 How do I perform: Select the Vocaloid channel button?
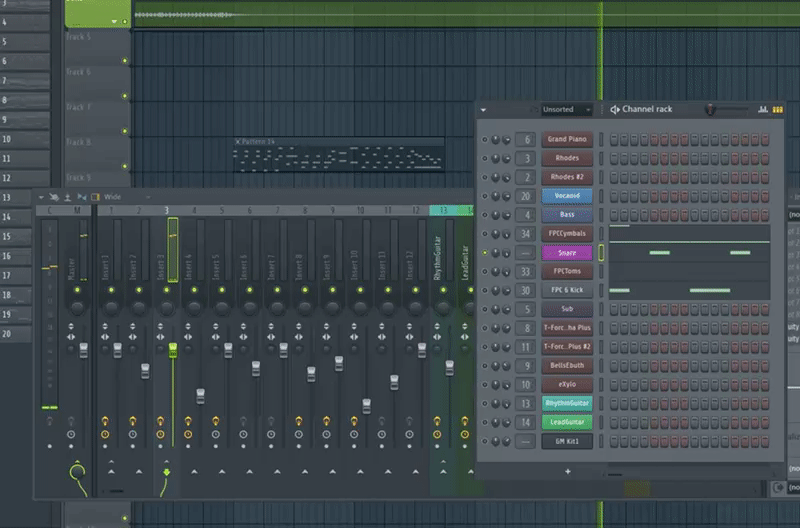567,195
